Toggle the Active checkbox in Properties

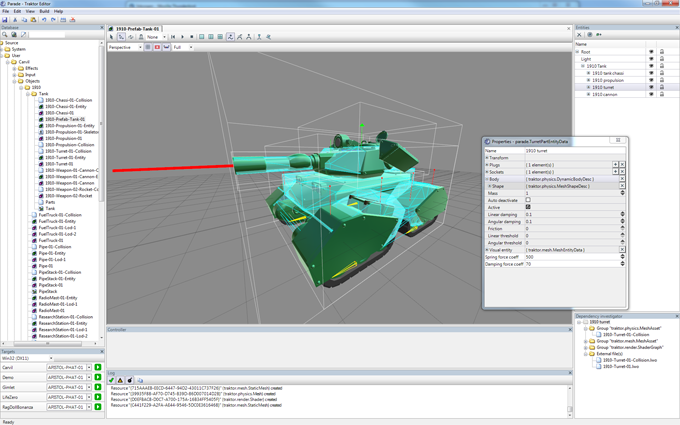coord(528,207)
